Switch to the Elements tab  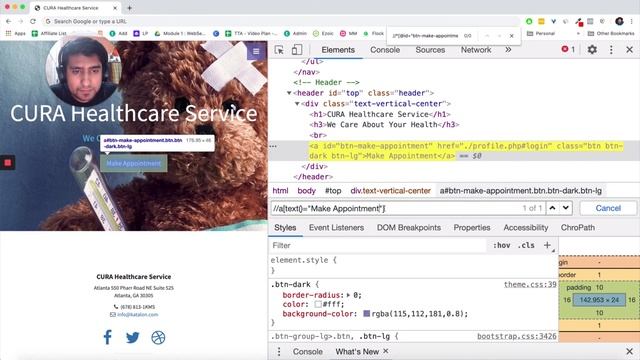tap(338, 50)
